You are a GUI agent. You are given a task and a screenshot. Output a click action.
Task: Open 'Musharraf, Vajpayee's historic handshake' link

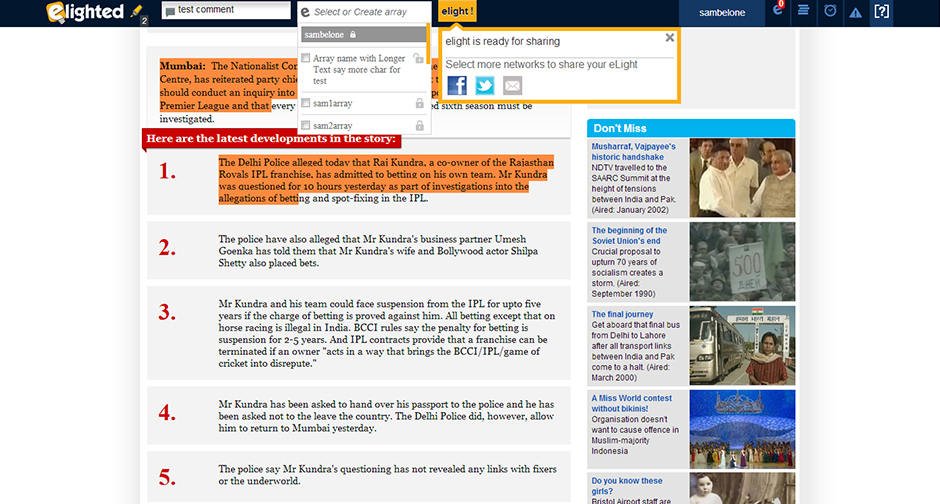[x=634, y=152]
